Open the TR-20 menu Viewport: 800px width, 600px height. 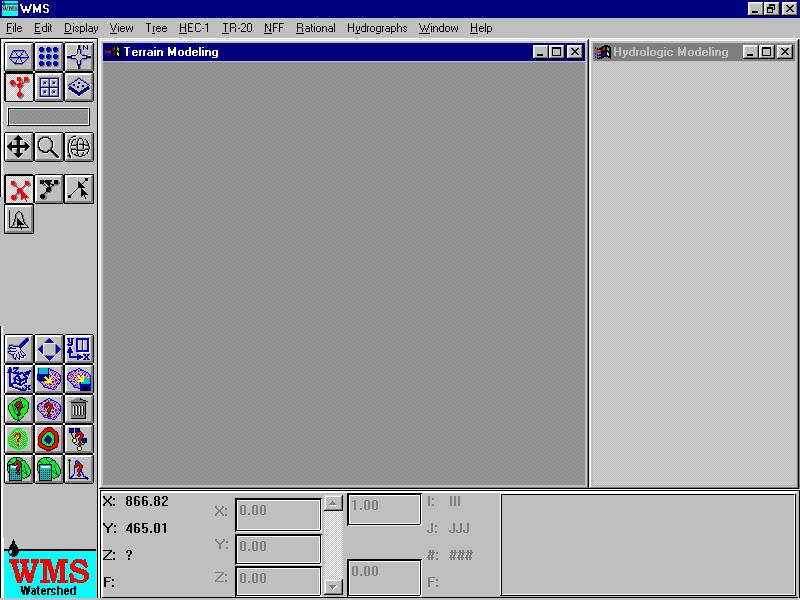pos(237,28)
